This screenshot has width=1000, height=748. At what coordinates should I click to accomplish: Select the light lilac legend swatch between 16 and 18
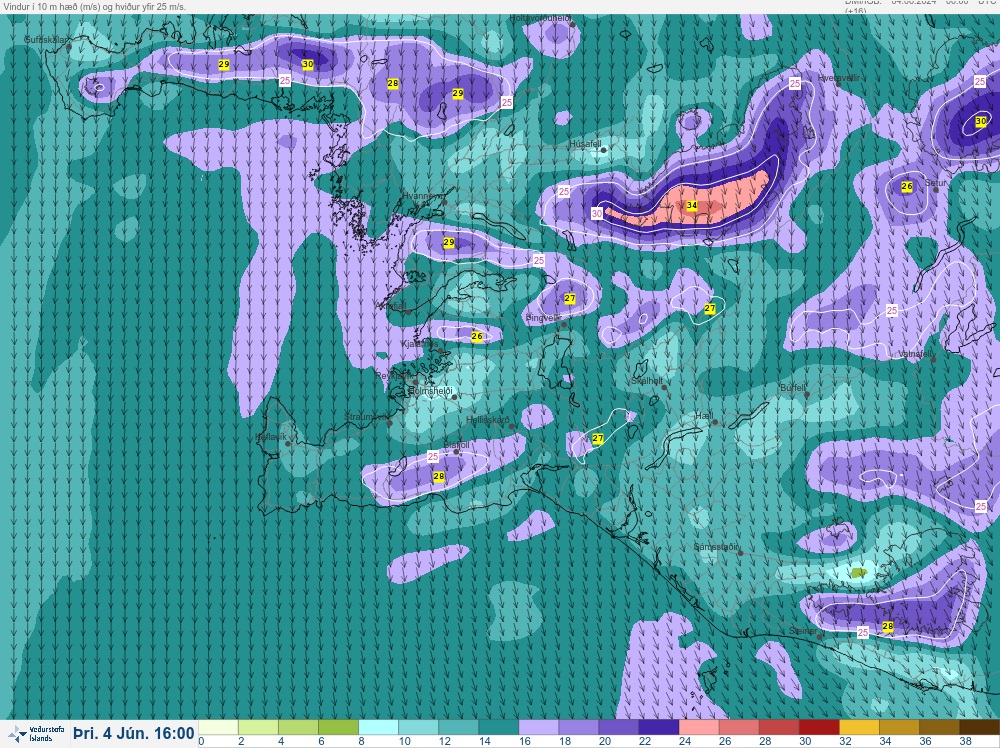(539, 728)
